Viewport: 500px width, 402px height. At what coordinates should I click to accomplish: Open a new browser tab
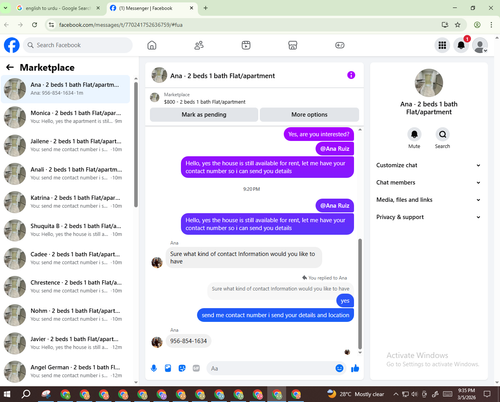tap(206, 8)
